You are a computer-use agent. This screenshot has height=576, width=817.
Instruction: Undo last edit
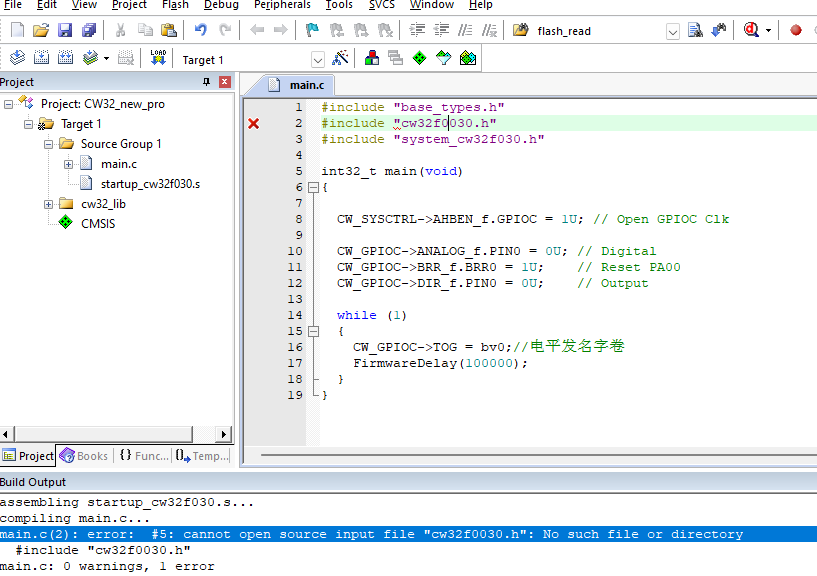click(x=201, y=30)
